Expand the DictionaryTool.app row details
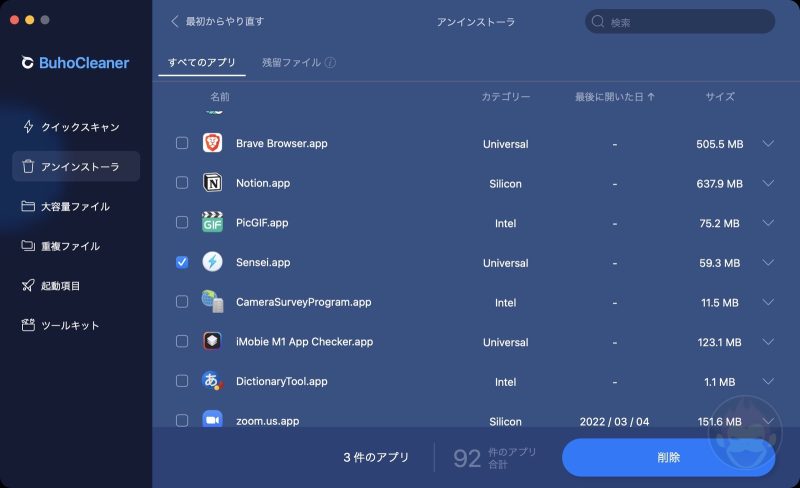 coord(768,381)
